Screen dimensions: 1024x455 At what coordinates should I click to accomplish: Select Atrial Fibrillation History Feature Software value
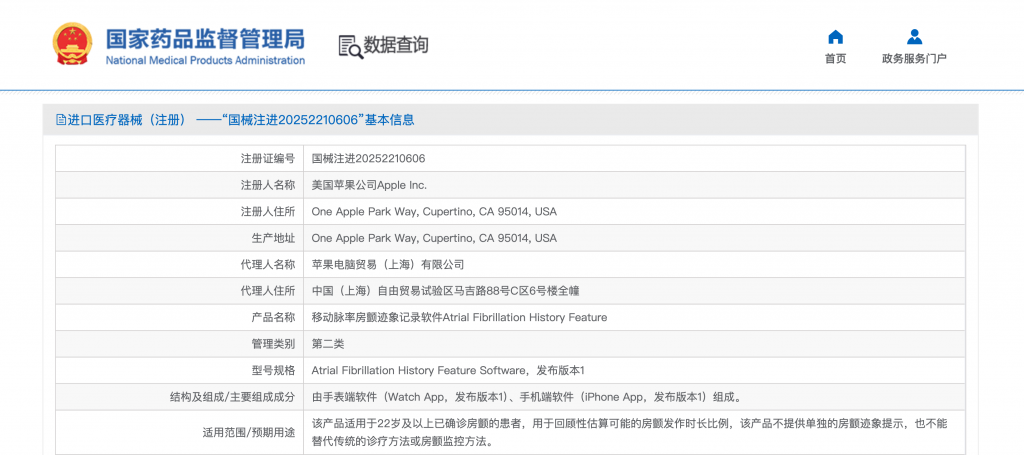448,370
